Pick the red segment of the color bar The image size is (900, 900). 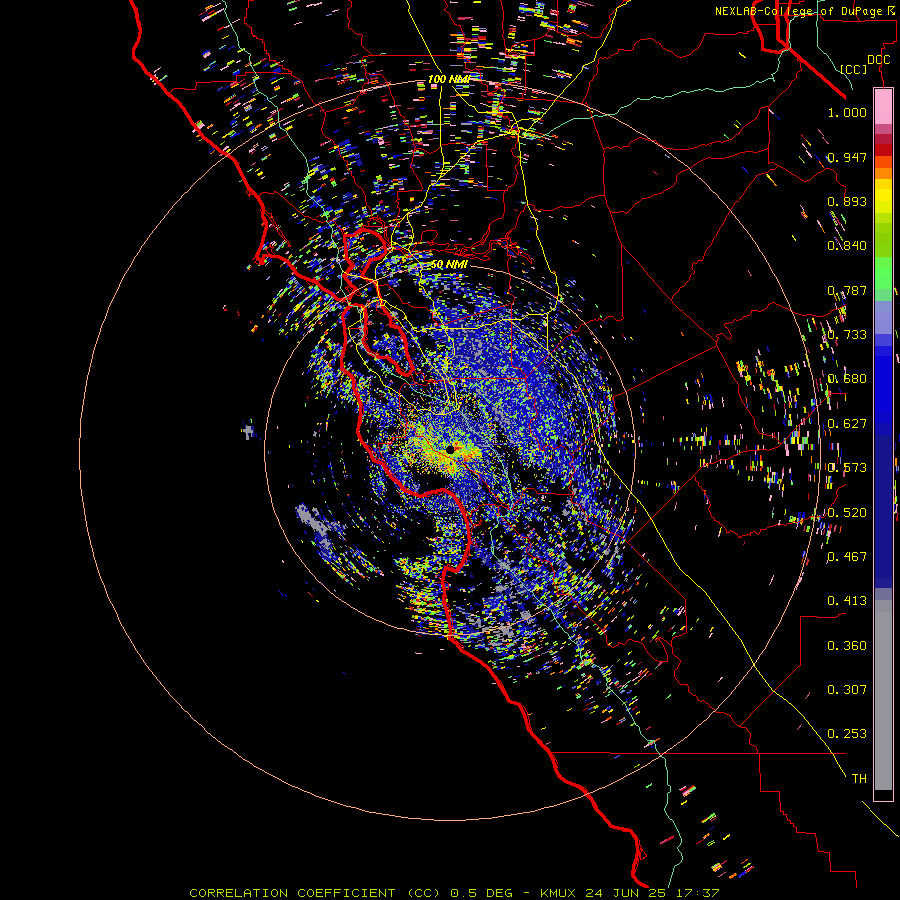point(883,149)
